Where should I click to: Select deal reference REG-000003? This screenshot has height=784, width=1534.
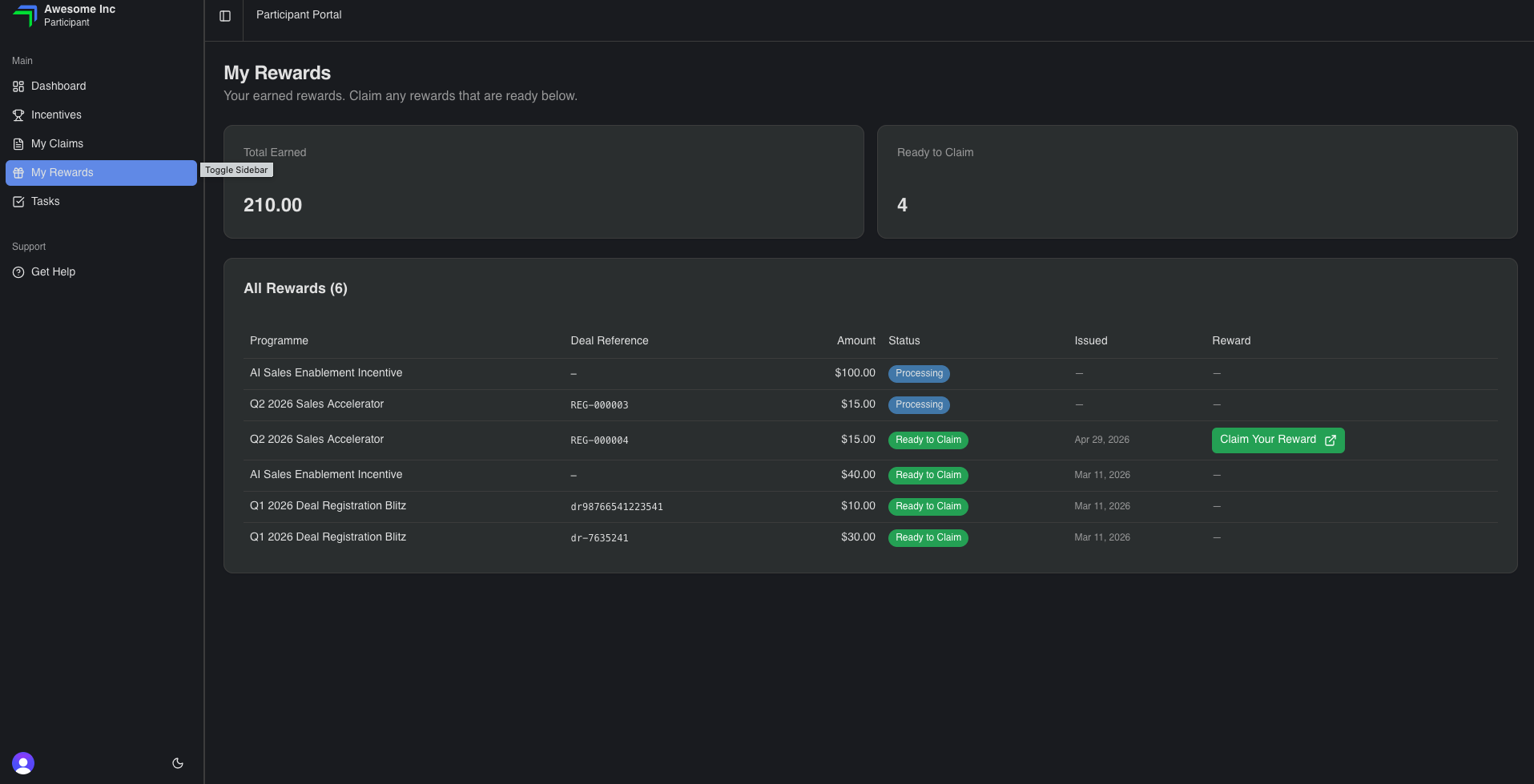[599, 405]
